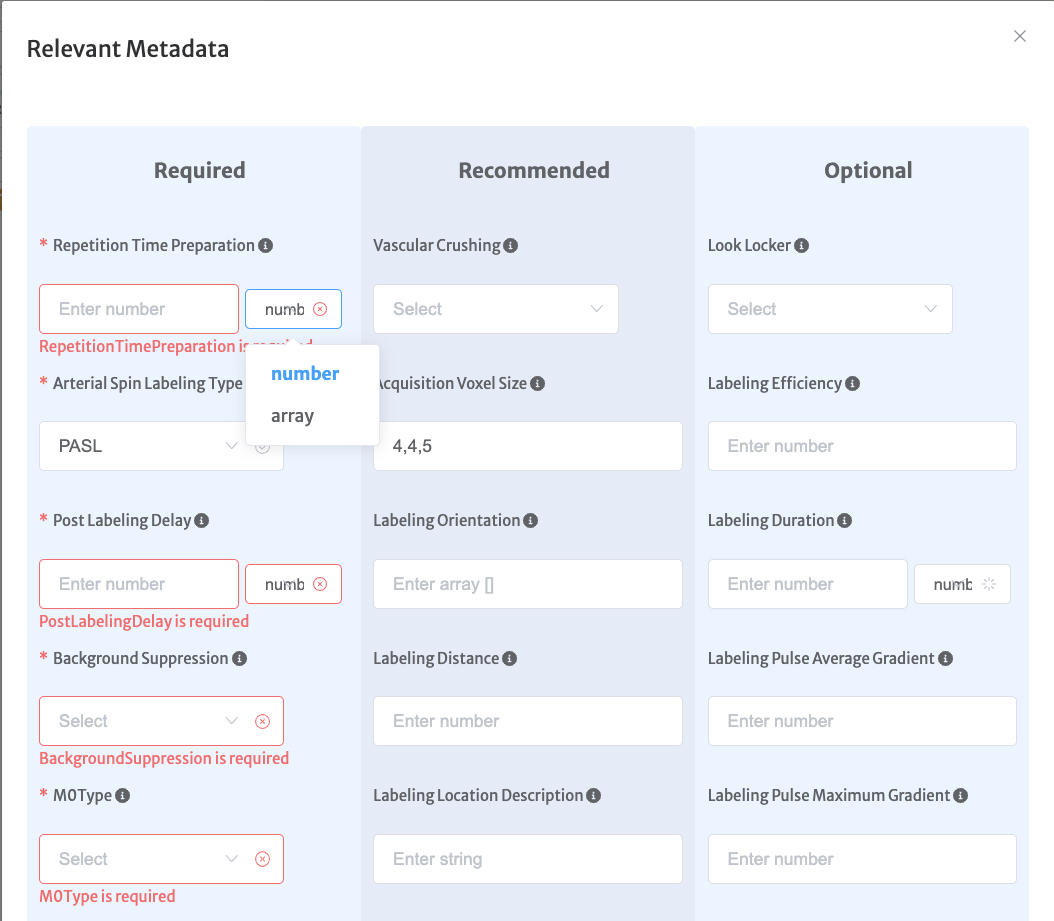Open Labeling Efficiency info icon
This screenshot has height=921, width=1054.
click(852, 383)
